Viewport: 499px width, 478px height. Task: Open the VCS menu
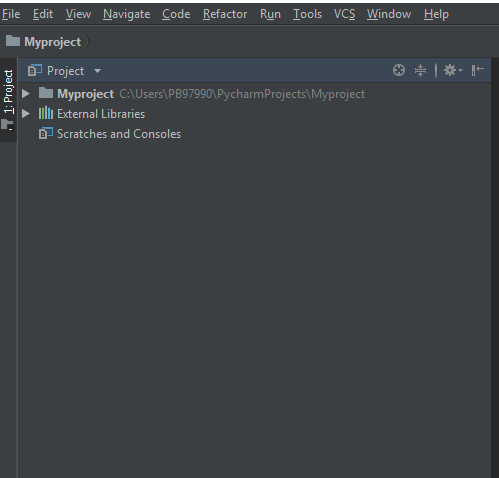pos(344,14)
